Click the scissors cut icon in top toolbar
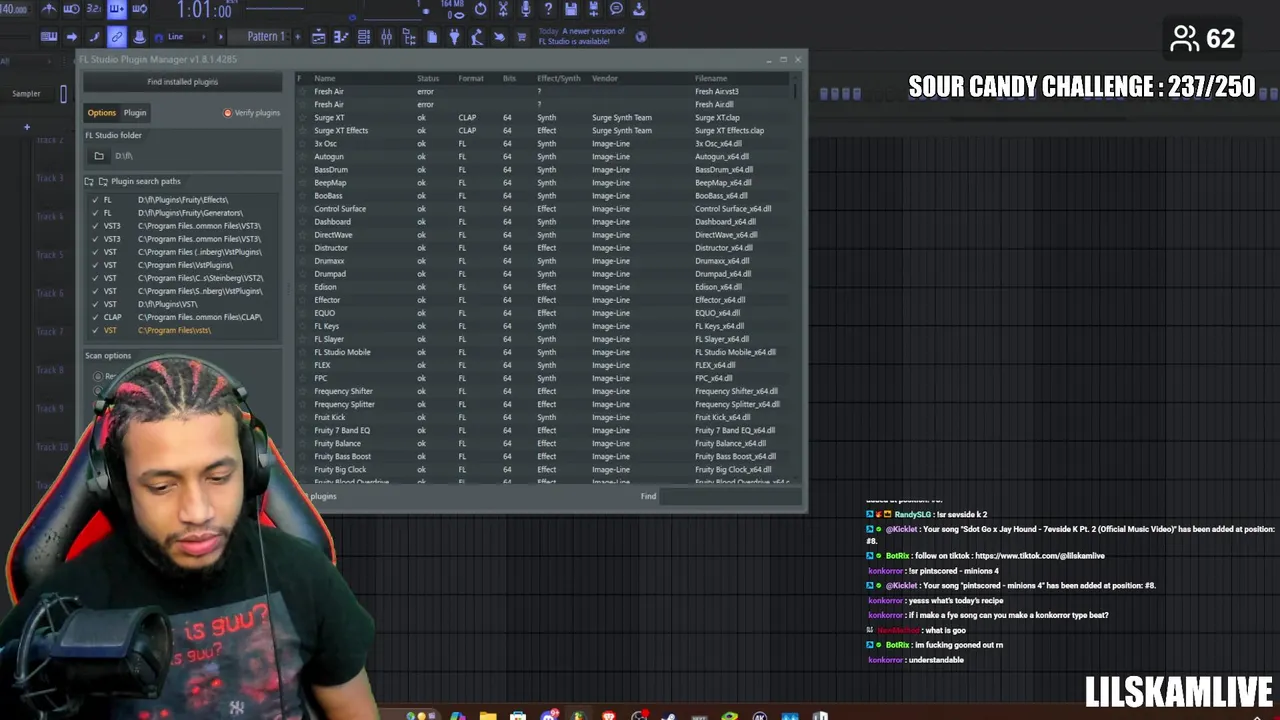The image size is (1280, 720). coord(503,9)
